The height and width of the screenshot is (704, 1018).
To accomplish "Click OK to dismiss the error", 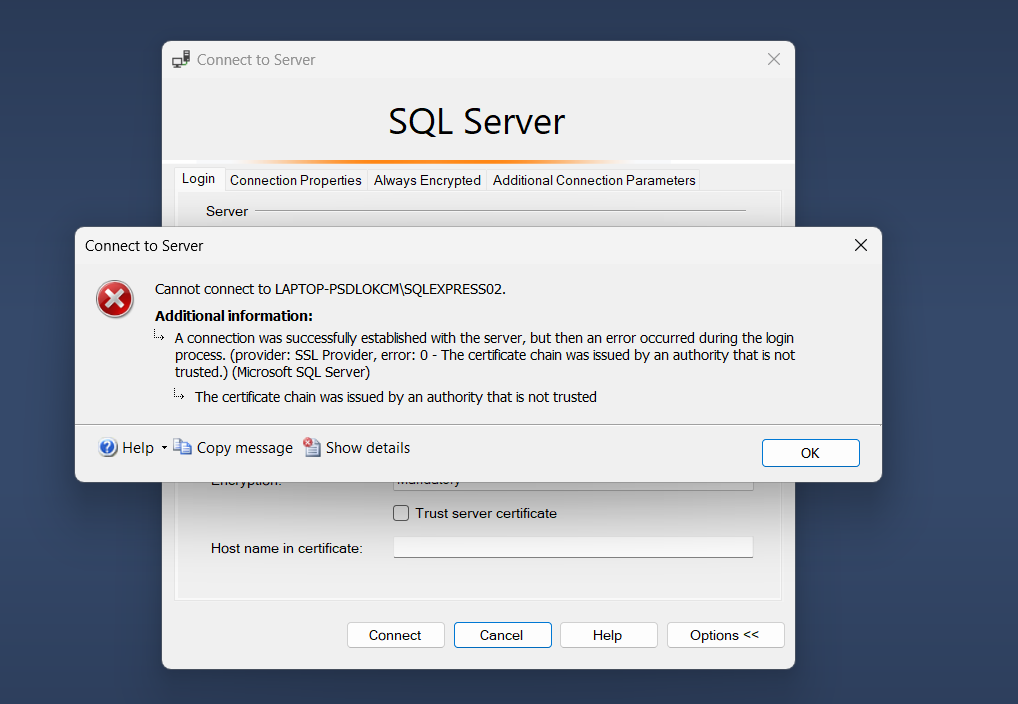I will click(810, 453).
